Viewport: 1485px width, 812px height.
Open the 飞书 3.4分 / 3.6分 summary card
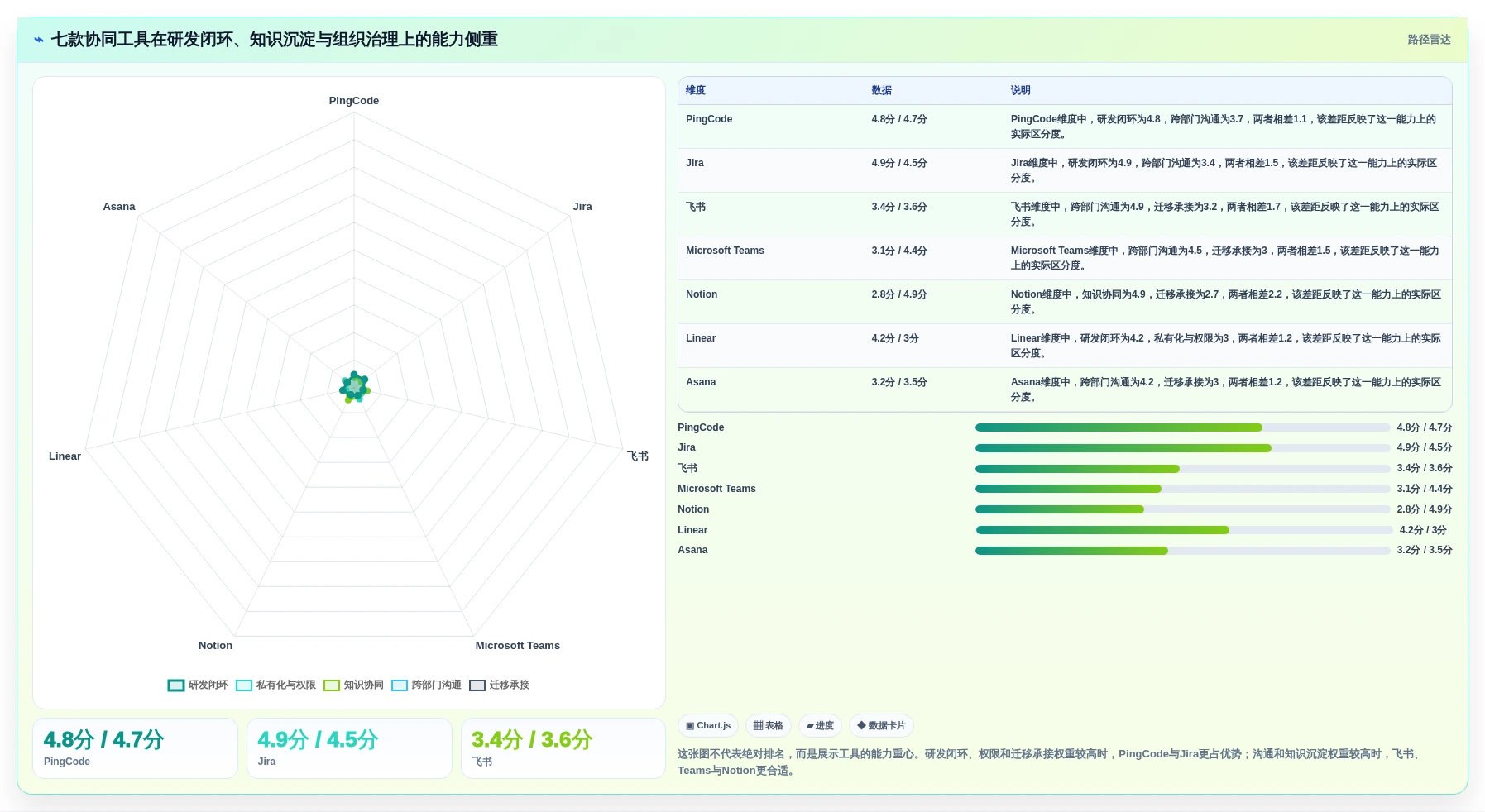[x=563, y=748]
